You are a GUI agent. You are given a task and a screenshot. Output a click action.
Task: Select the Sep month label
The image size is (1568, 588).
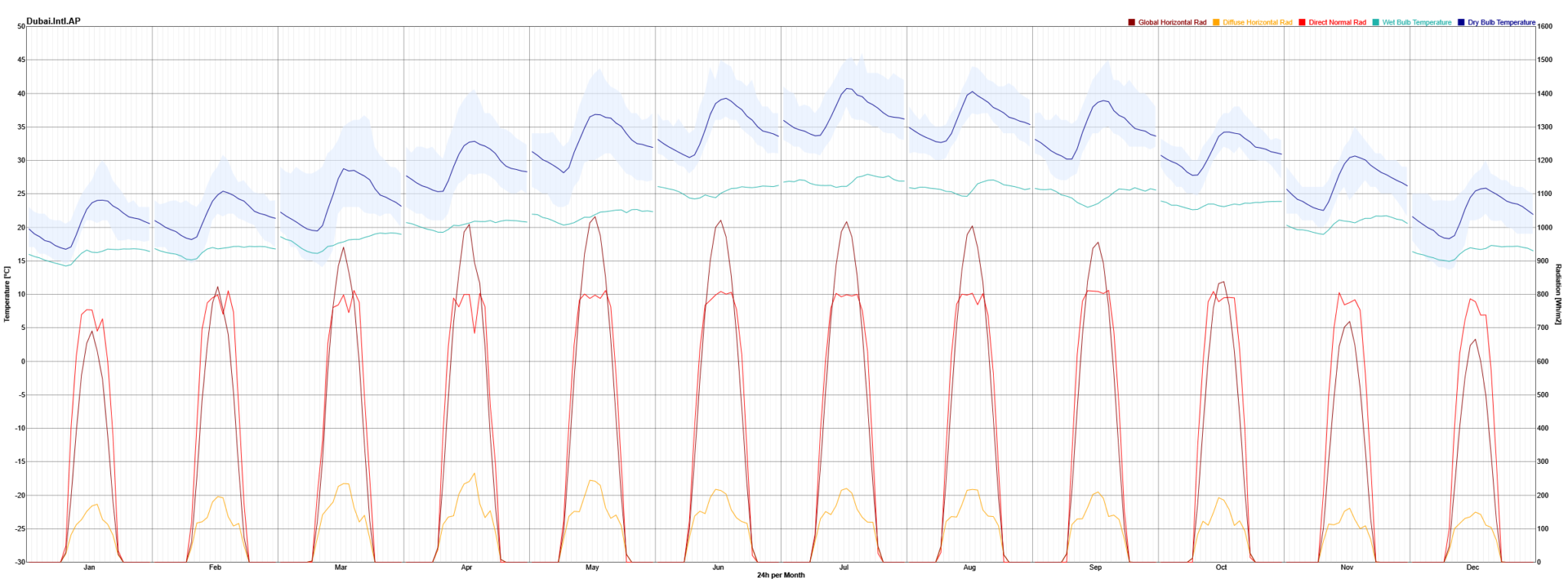pos(1095,567)
